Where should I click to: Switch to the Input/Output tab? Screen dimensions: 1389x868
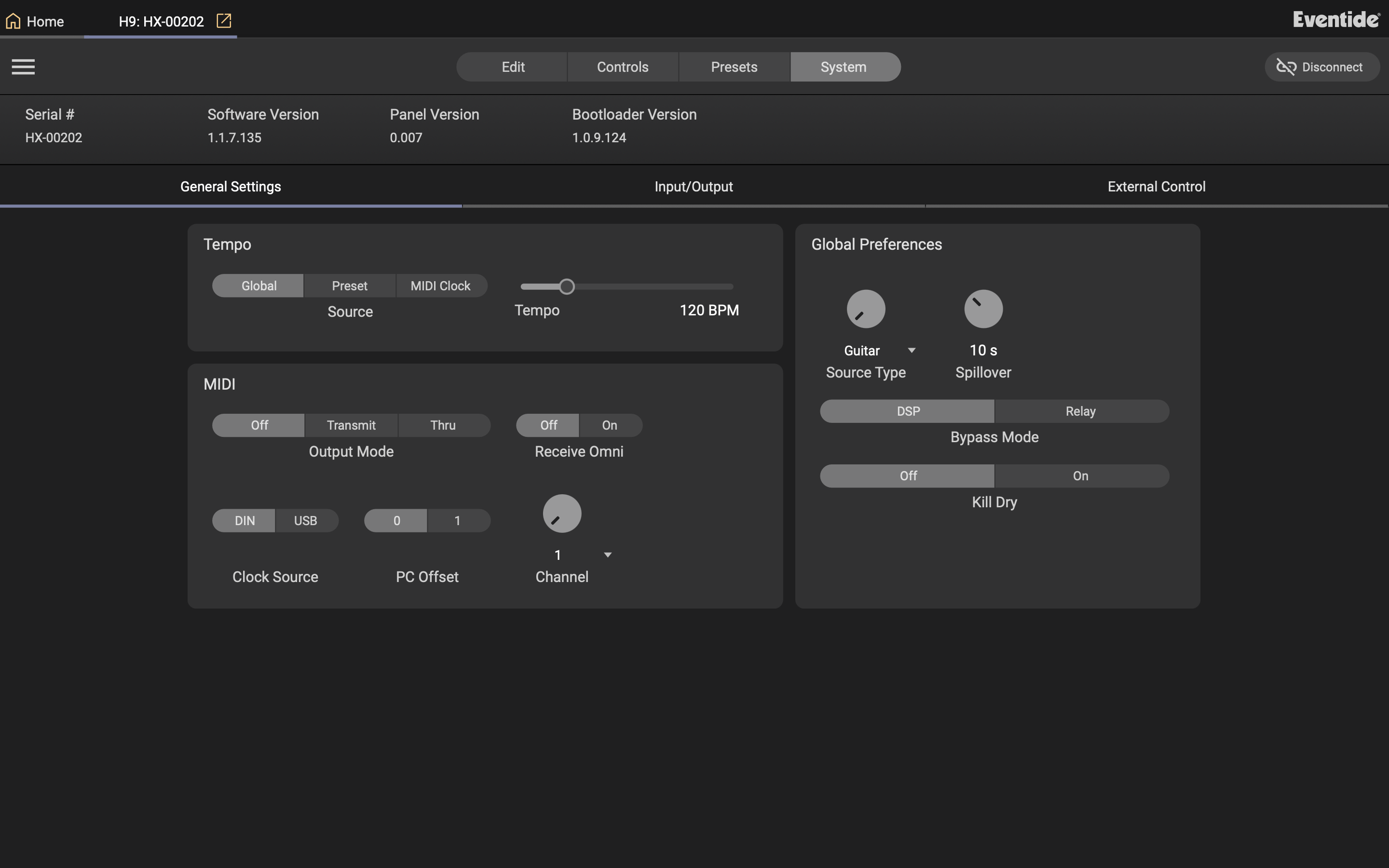[694, 187]
